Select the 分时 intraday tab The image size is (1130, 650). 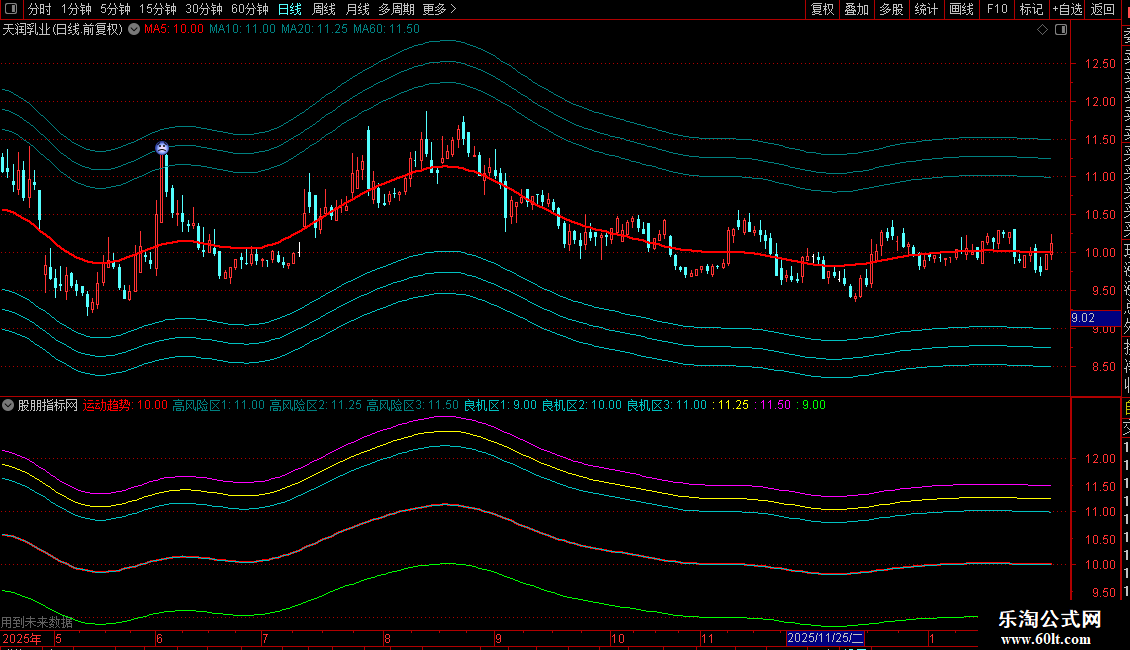(x=40, y=9)
